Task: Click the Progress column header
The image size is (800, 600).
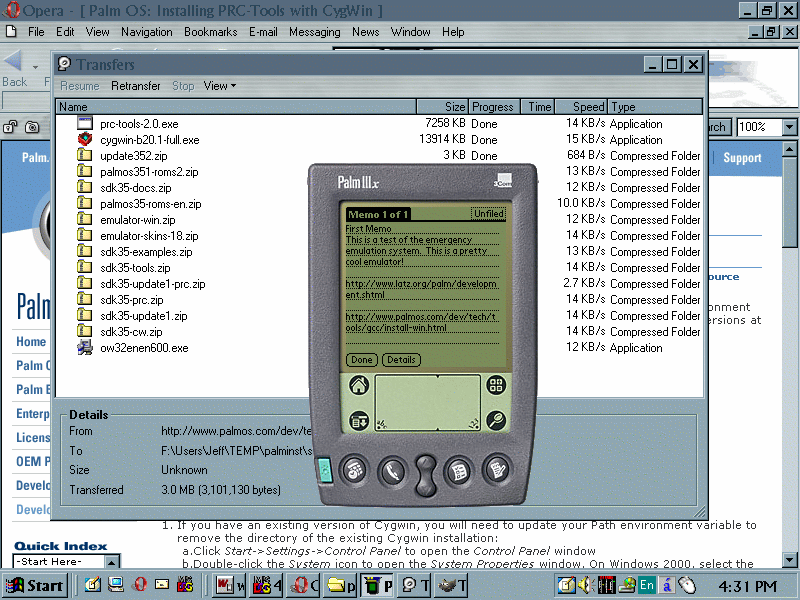Action: point(494,107)
